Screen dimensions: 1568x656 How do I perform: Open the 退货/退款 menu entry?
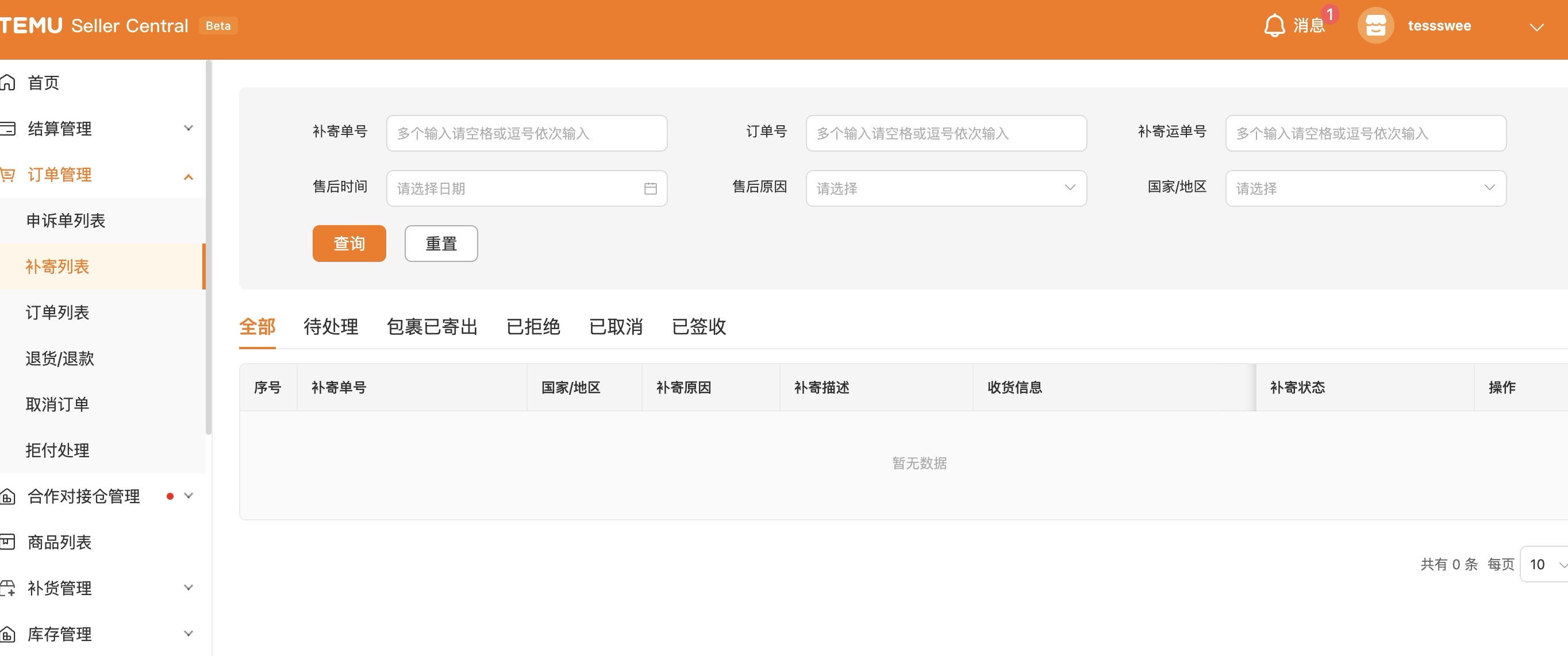(59, 358)
